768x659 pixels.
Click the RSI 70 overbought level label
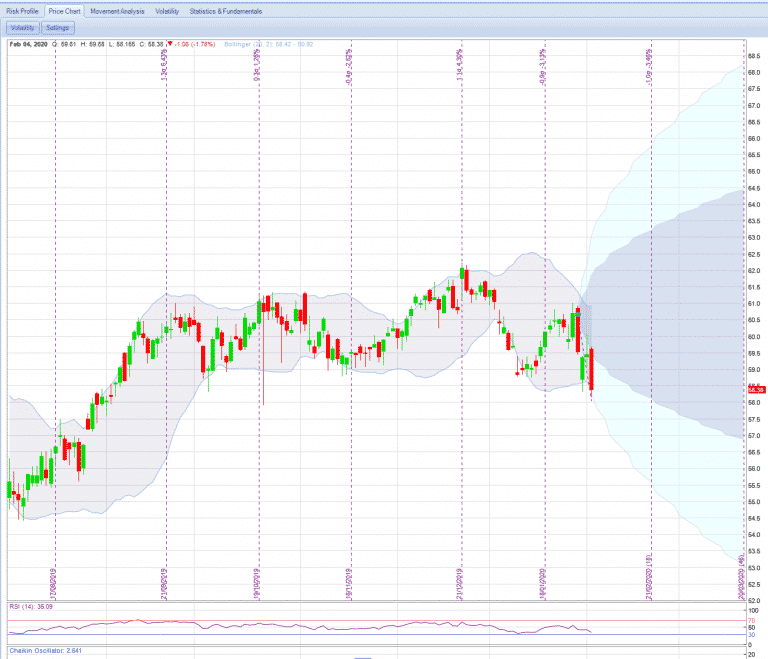coord(751,621)
